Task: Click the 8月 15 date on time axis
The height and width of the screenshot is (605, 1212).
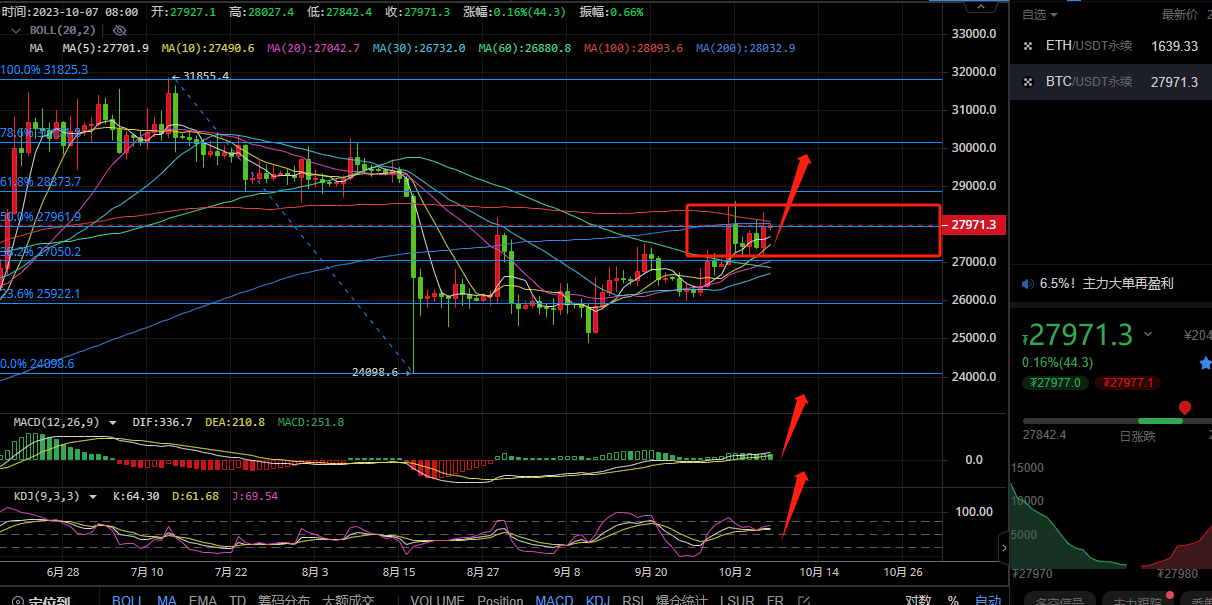Action: tap(398, 572)
